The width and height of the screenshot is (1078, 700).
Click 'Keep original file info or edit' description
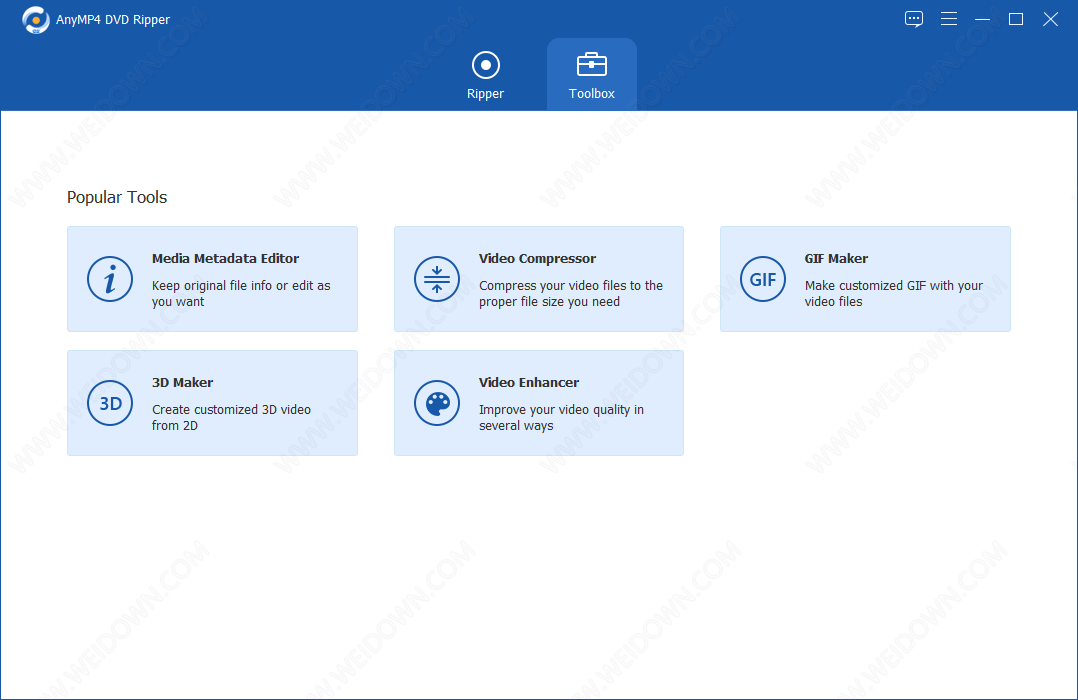coord(241,294)
